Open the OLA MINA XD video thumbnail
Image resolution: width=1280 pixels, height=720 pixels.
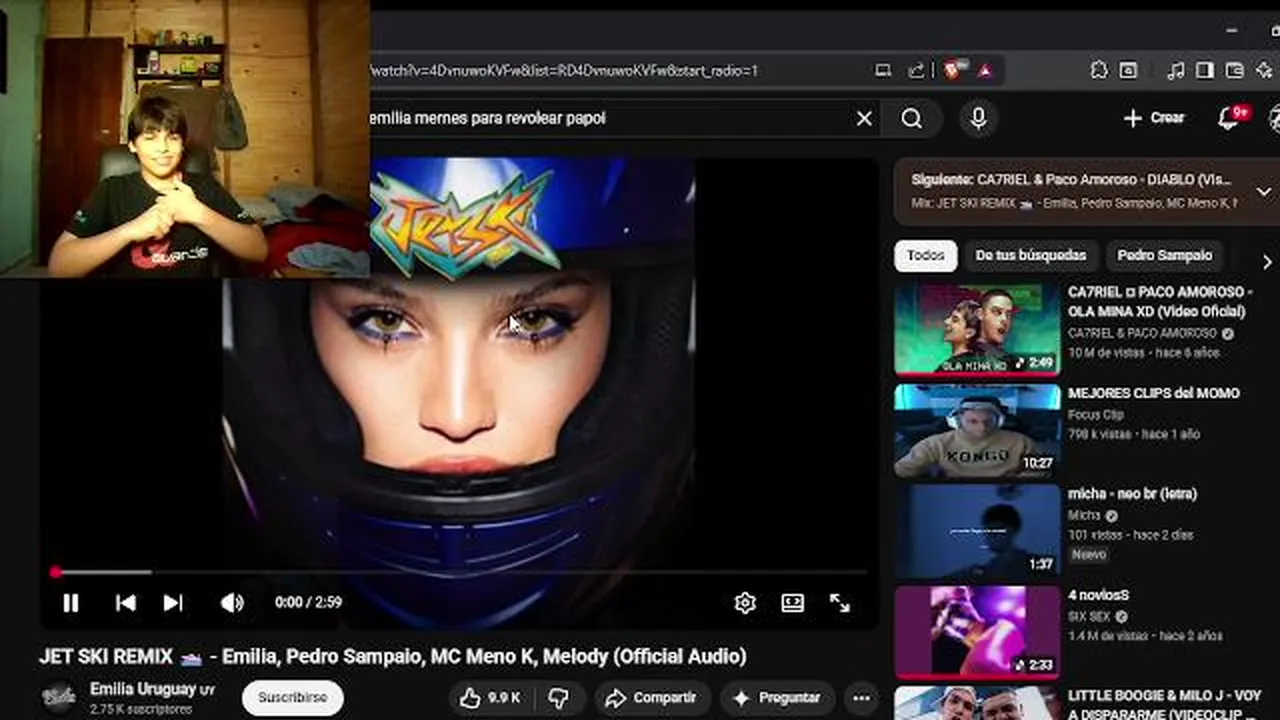click(x=977, y=328)
